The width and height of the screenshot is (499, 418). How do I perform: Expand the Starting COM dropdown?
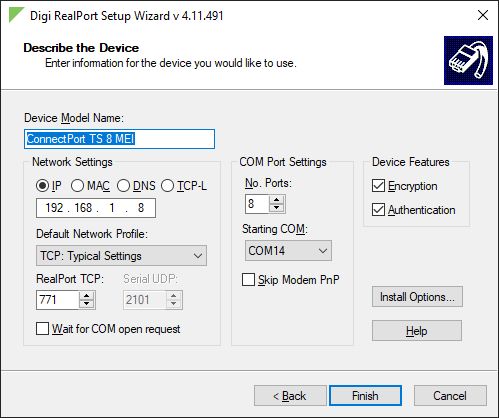tap(288, 250)
